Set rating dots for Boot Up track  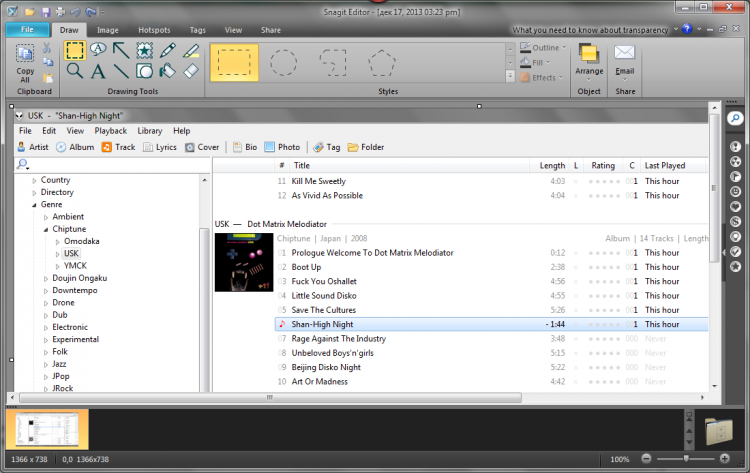(x=604, y=267)
